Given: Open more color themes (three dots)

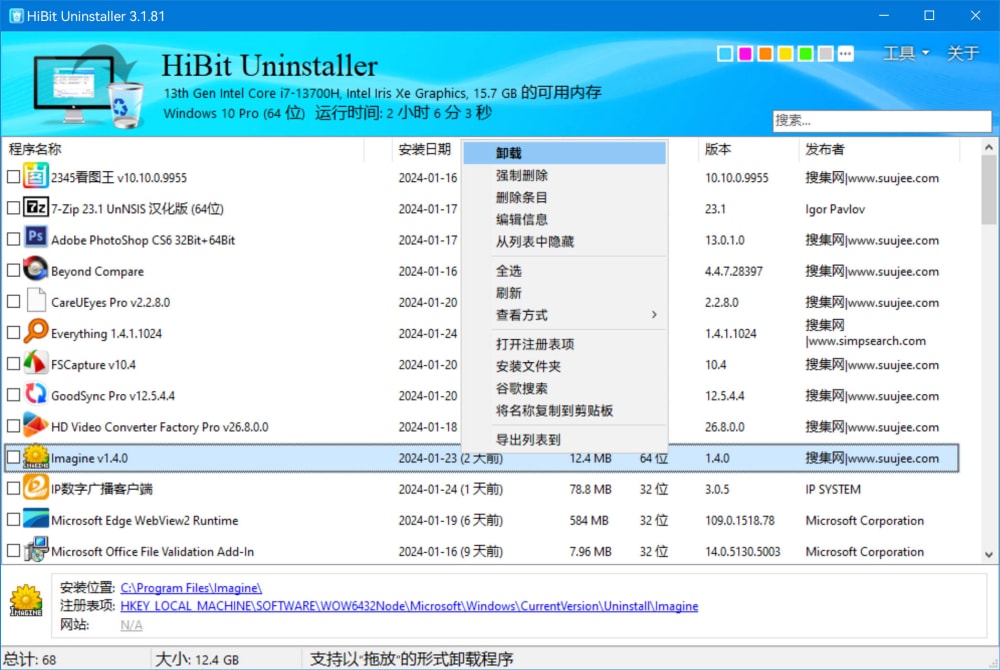Looking at the screenshot, I should [846, 54].
